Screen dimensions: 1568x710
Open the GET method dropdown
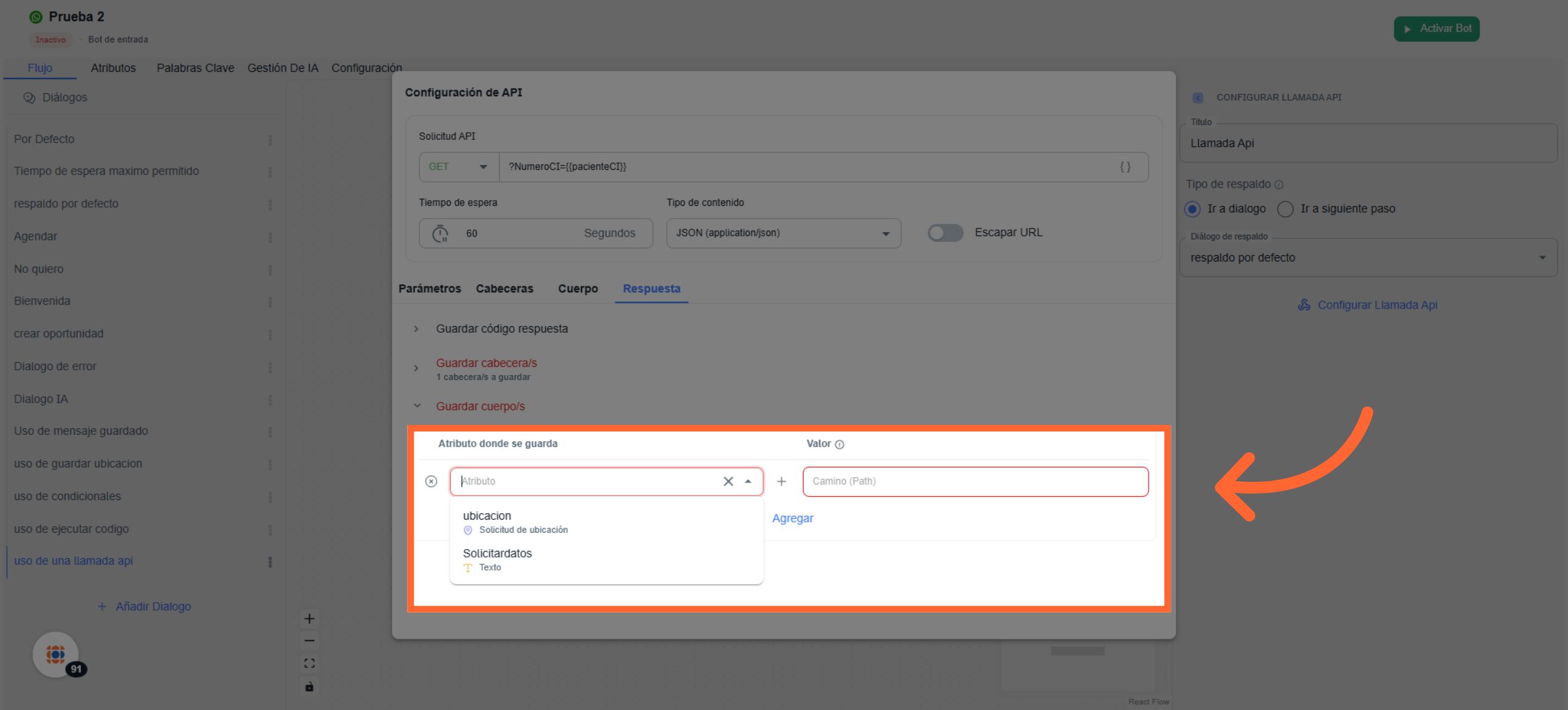459,167
